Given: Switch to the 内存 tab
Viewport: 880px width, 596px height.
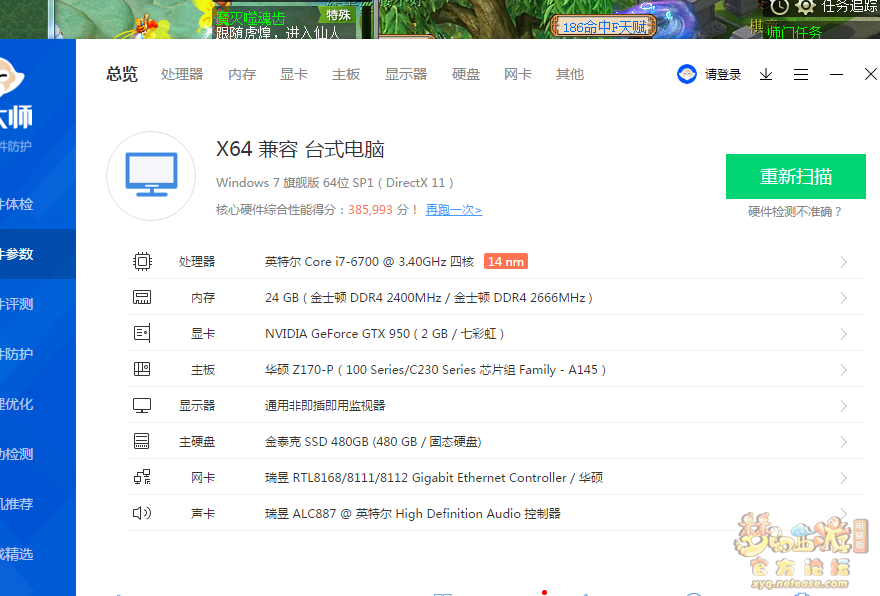Looking at the screenshot, I should pyautogui.click(x=242, y=74).
